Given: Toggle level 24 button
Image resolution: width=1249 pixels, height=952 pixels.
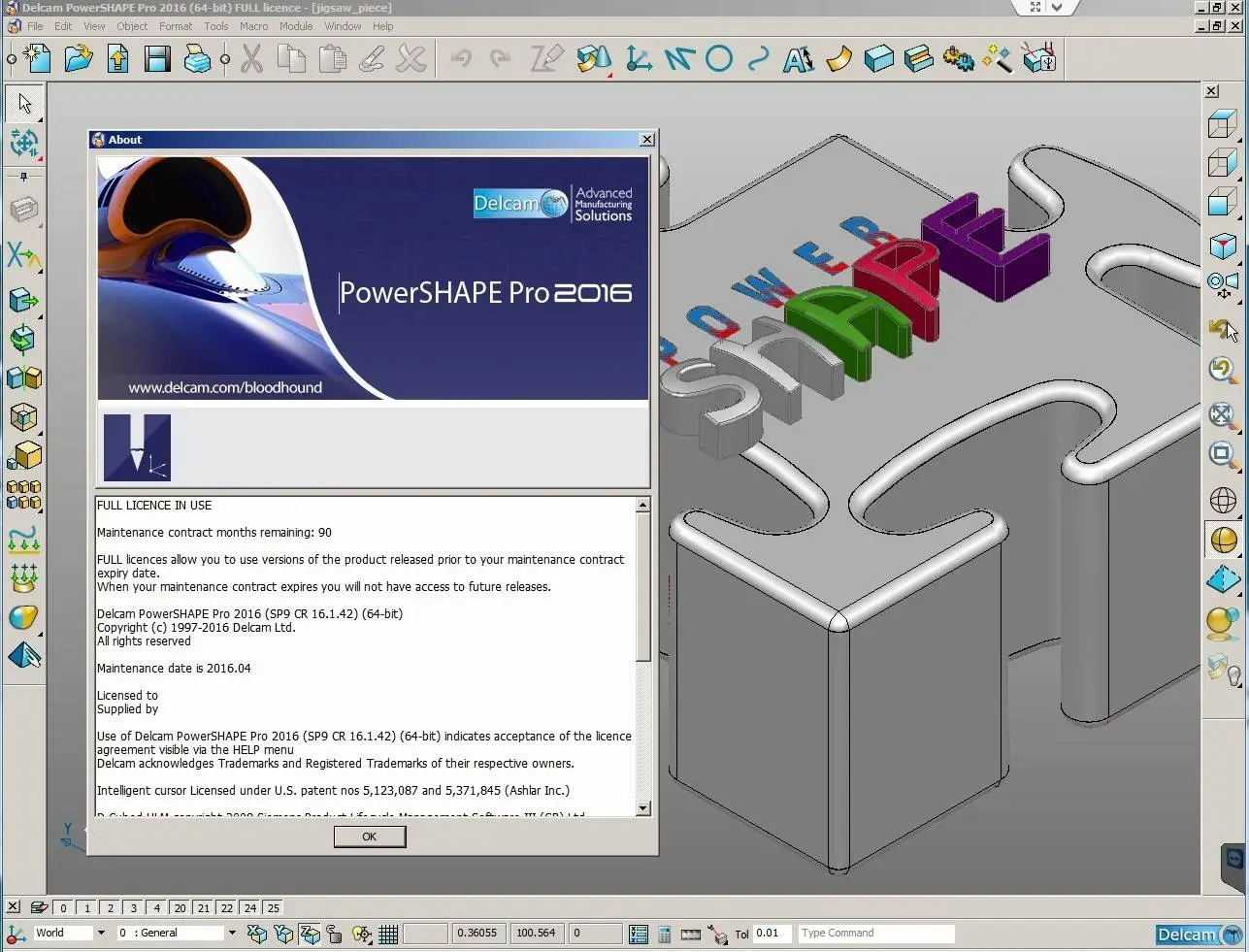Looking at the screenshot, I should point(249,908).
